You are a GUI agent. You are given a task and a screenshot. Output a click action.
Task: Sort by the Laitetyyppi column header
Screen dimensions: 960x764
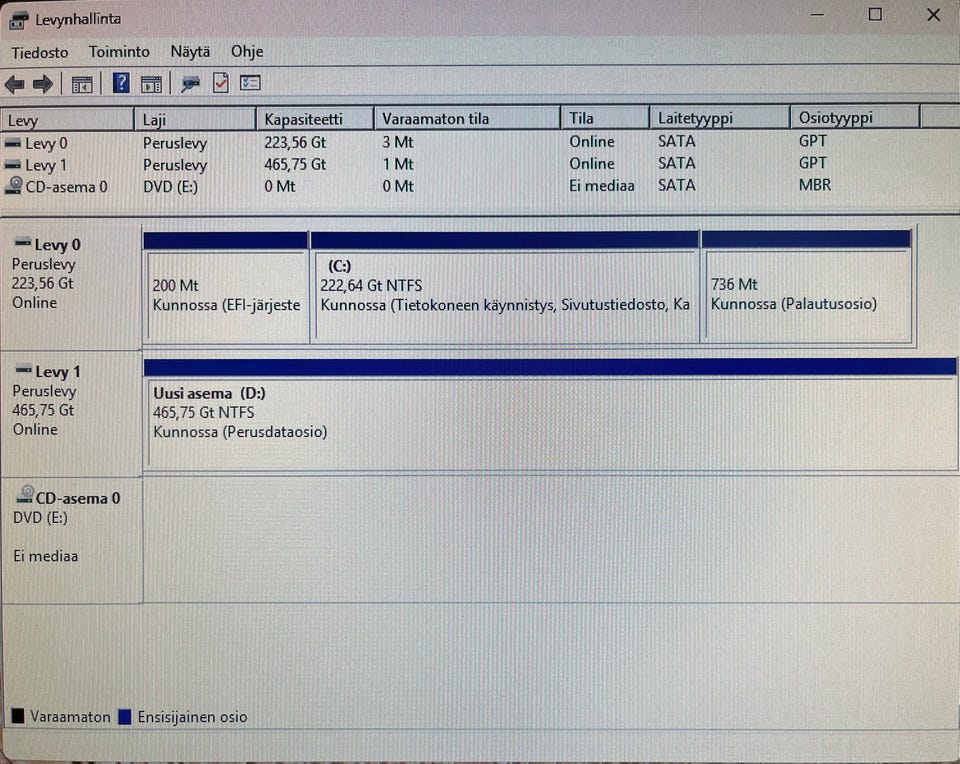(720, 117)
